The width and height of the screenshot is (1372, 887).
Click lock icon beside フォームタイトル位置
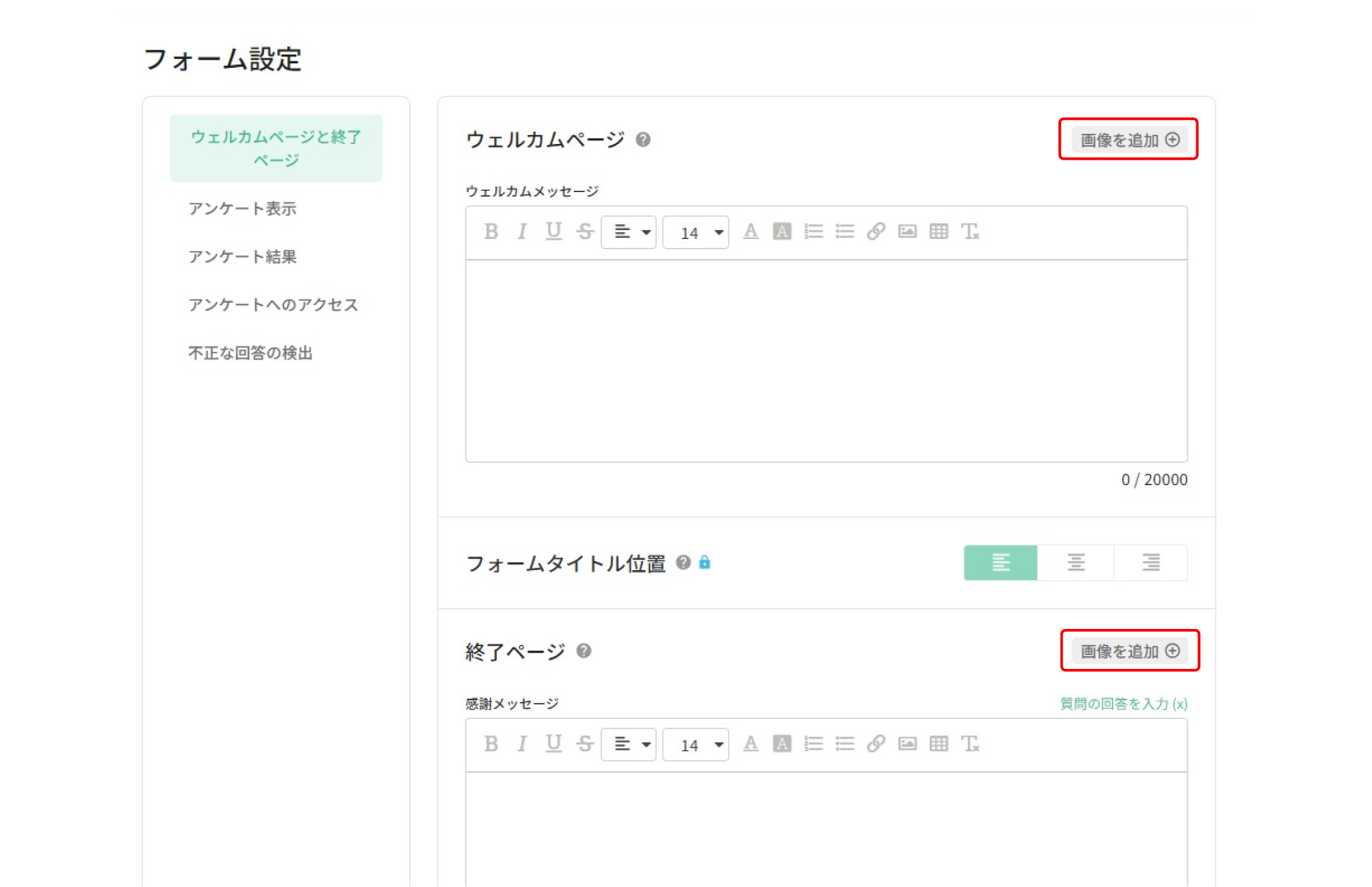[x=705, y=562]
